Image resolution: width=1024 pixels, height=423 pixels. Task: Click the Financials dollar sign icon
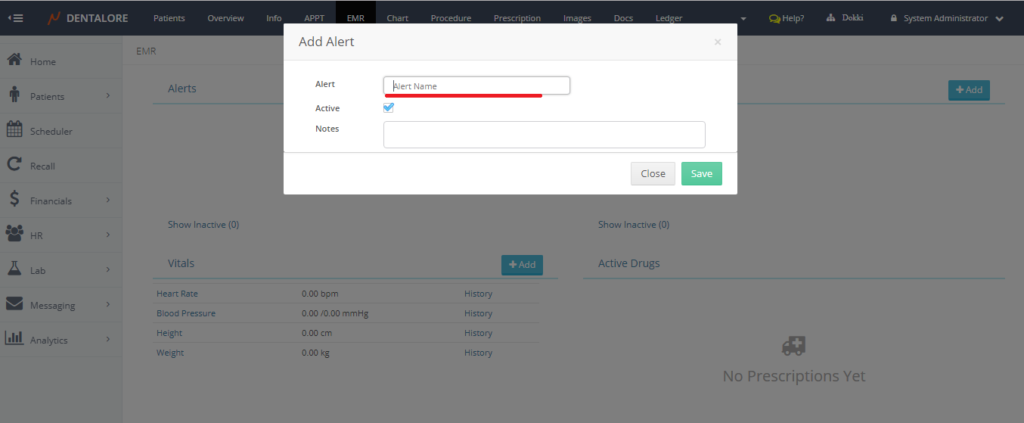(x=15, y=199)
